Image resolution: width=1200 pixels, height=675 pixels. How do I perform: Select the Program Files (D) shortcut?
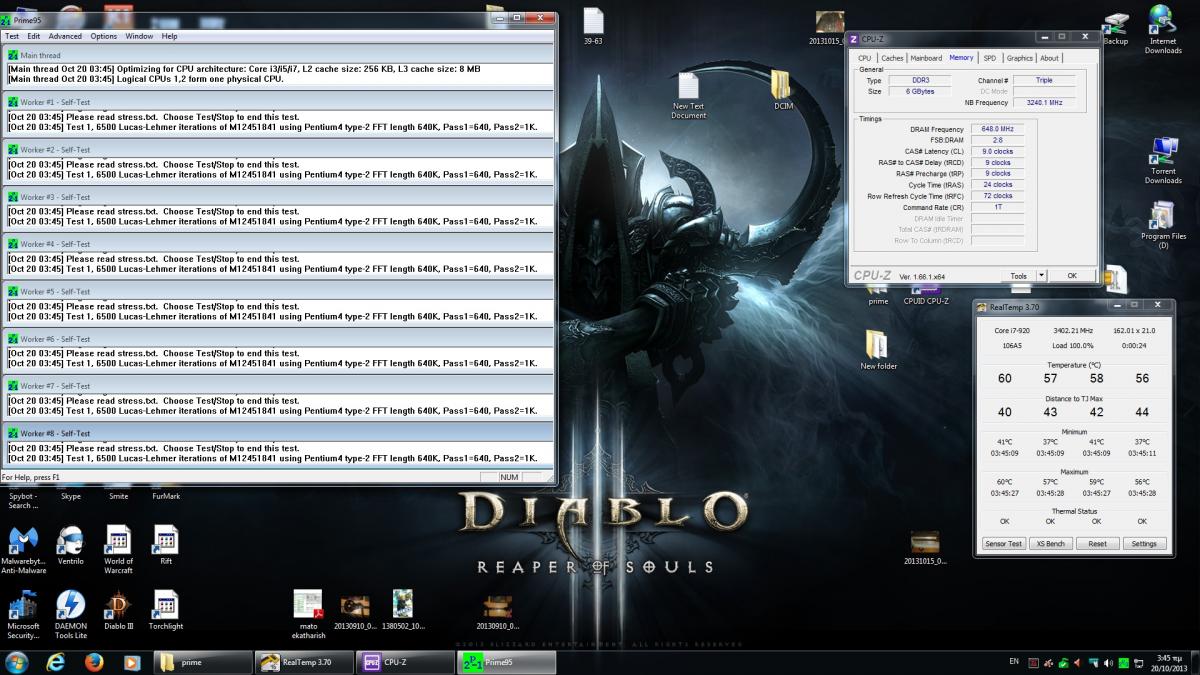pyautogui.click(x=1163, y=225)
